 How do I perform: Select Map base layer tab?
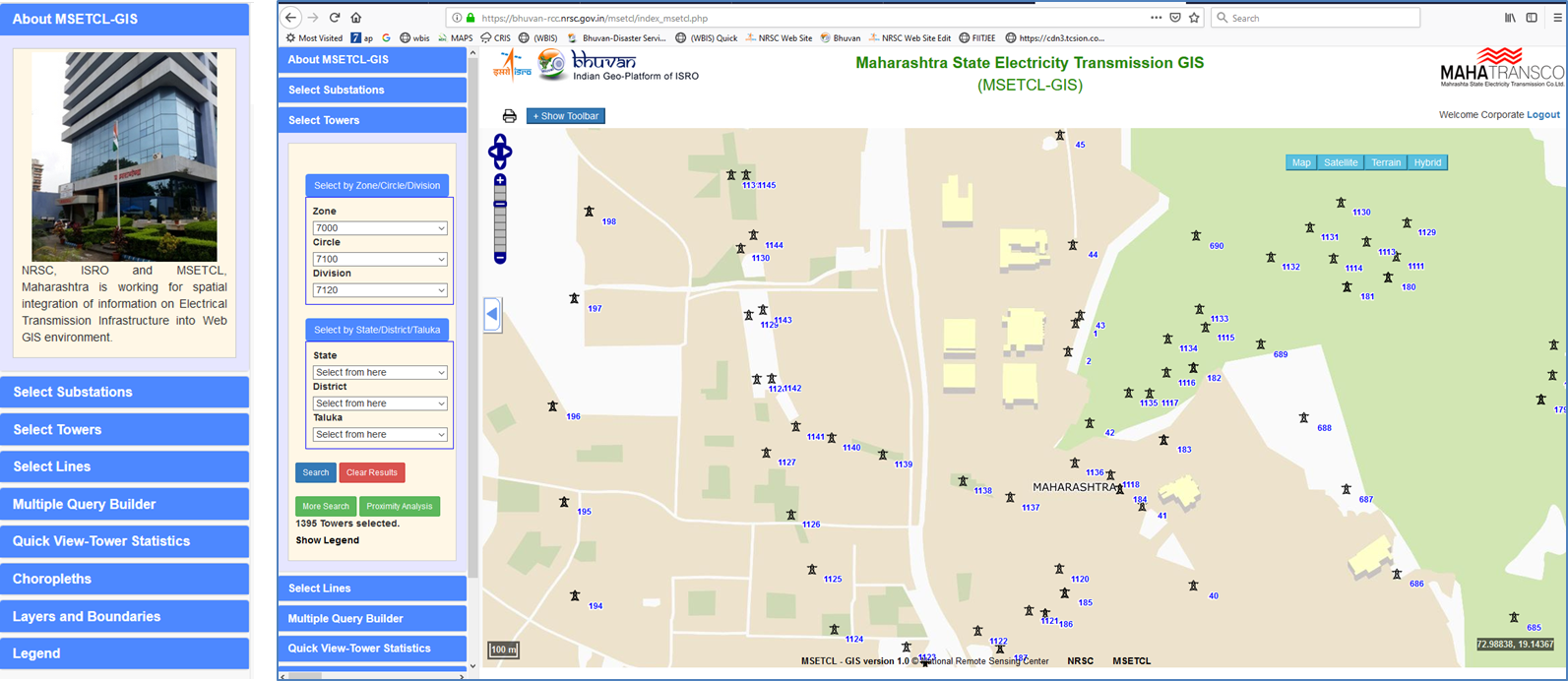coord(1301,162)
